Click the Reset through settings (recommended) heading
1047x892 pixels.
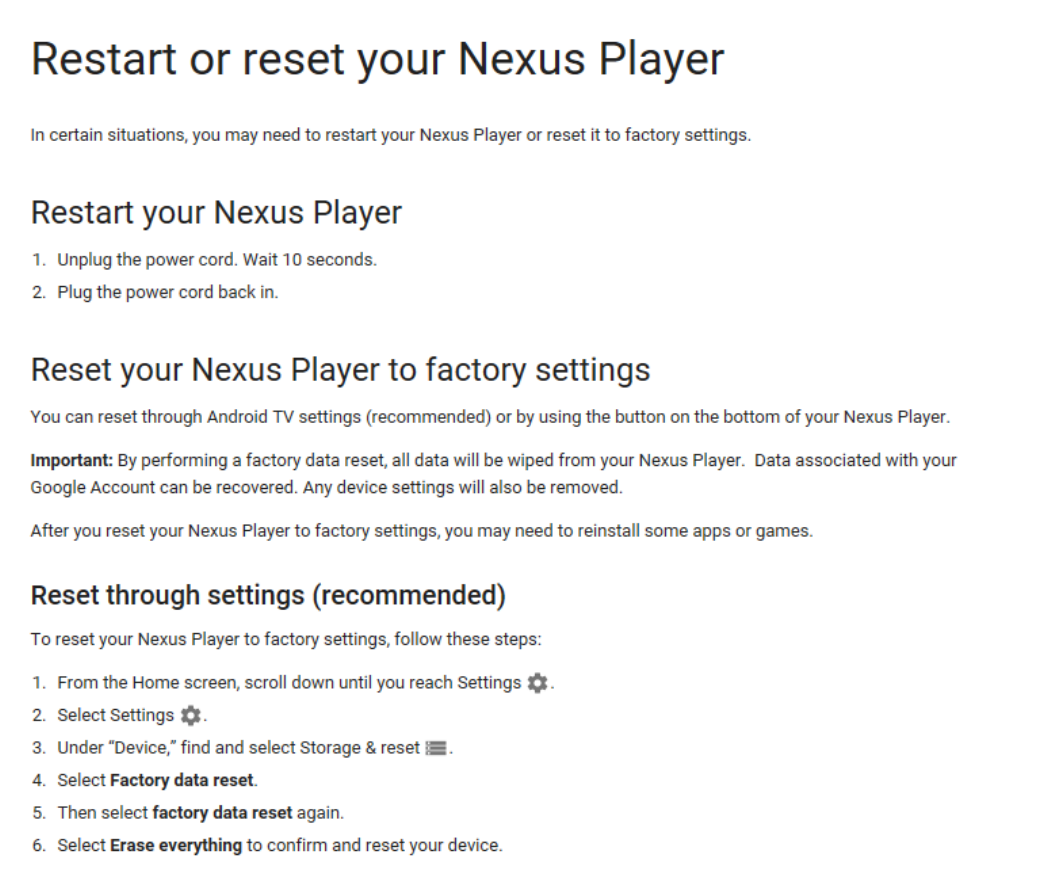click(x=268, y=595)
